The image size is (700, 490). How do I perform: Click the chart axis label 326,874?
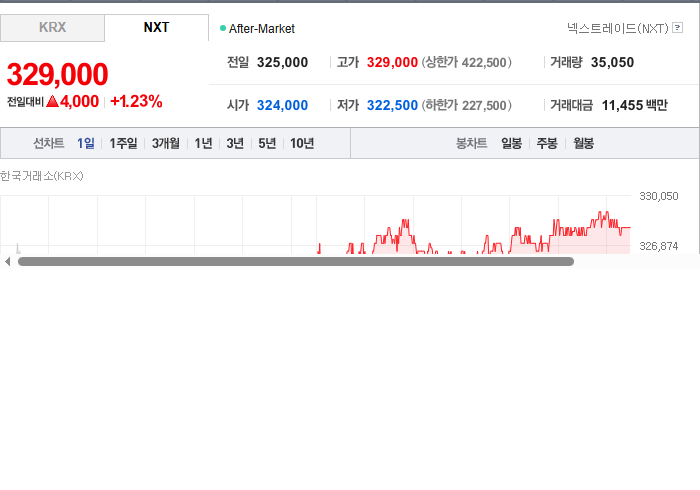[658, 246]
